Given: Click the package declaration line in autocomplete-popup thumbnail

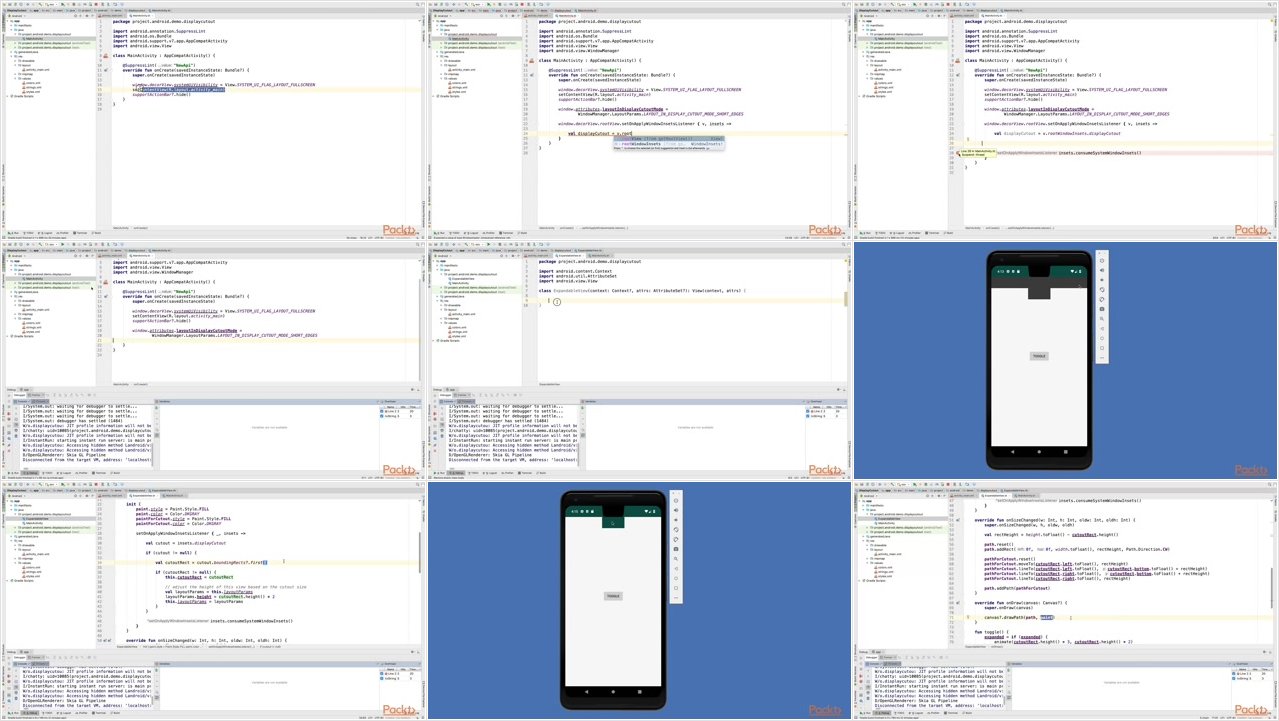Looking at the screenshot, I should click(588, 21).
